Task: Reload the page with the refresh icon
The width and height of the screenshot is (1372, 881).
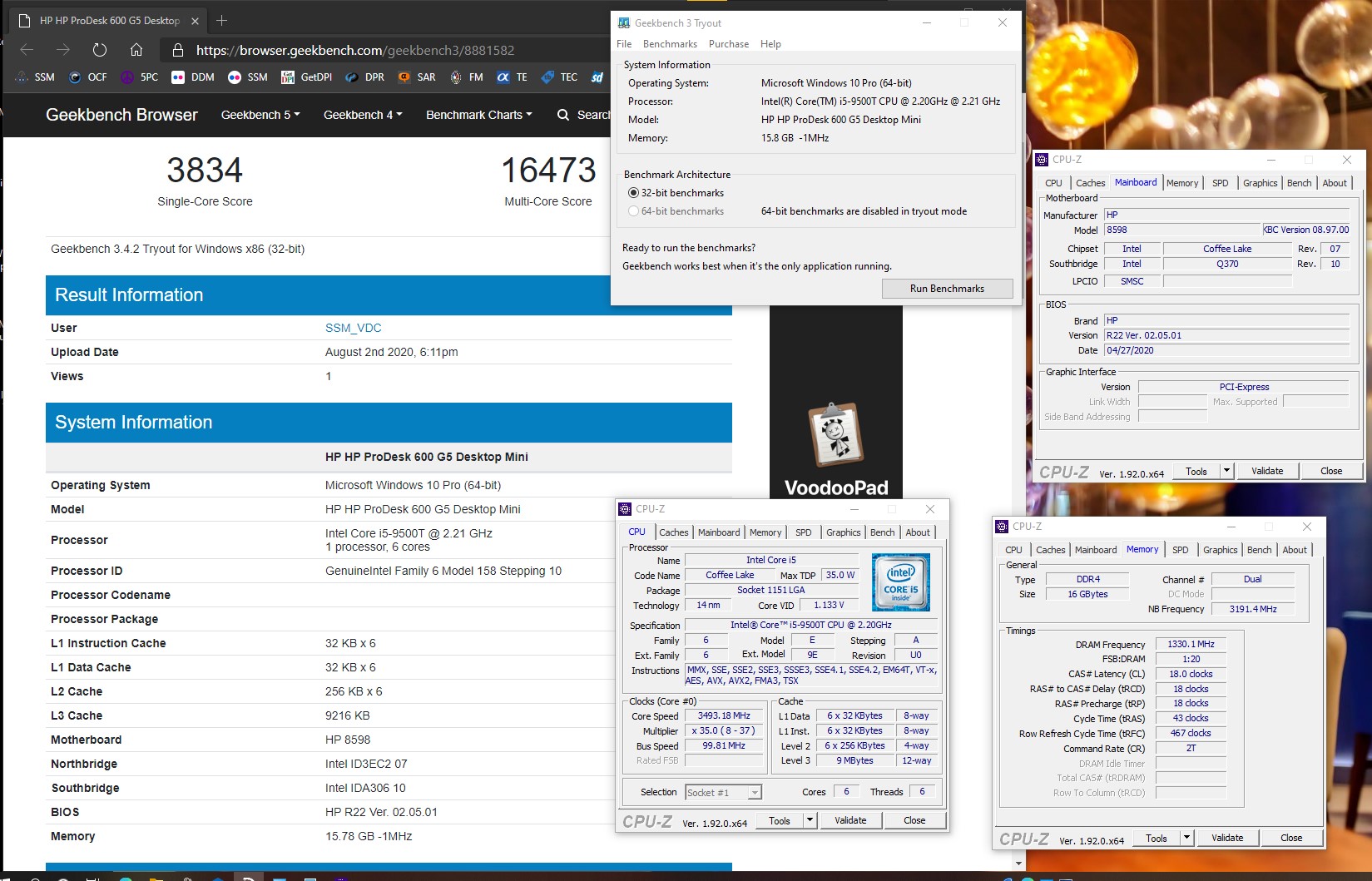Action: click(100, 50)
